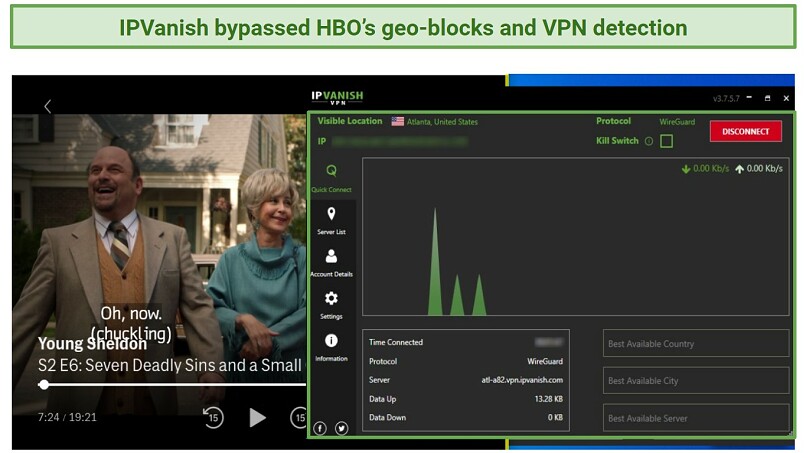Click the upload speed 0.00 Kb/s indicator

point(759,169)
